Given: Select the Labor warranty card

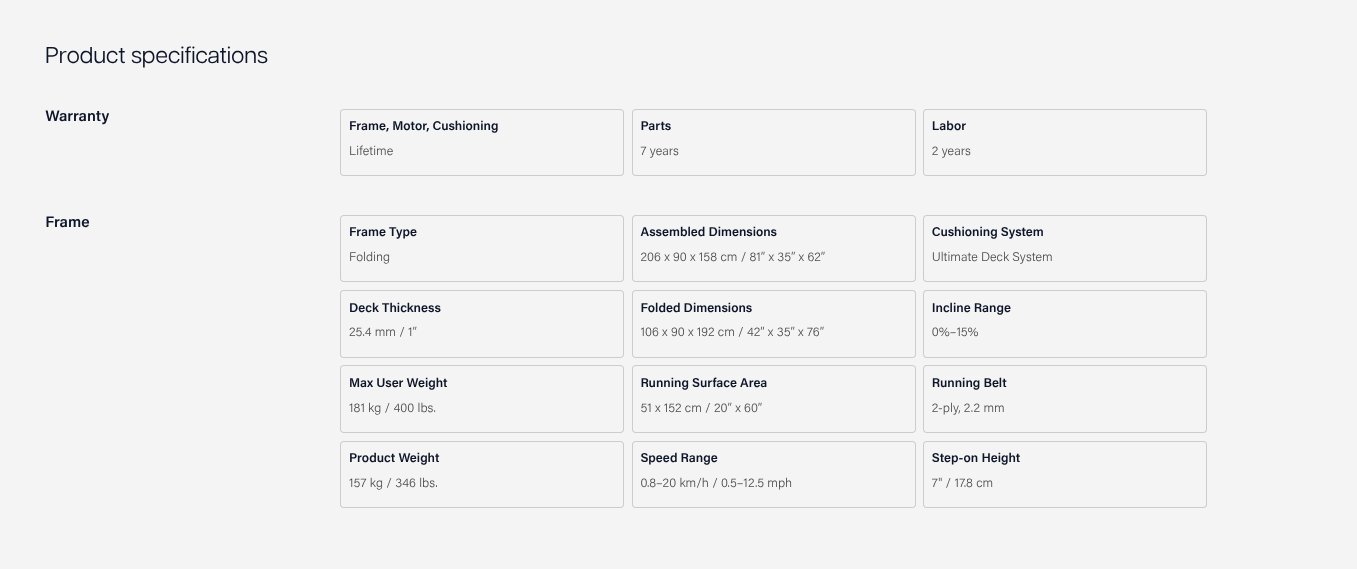Looking at the screenshot, I should click(x=1064, y=142).
